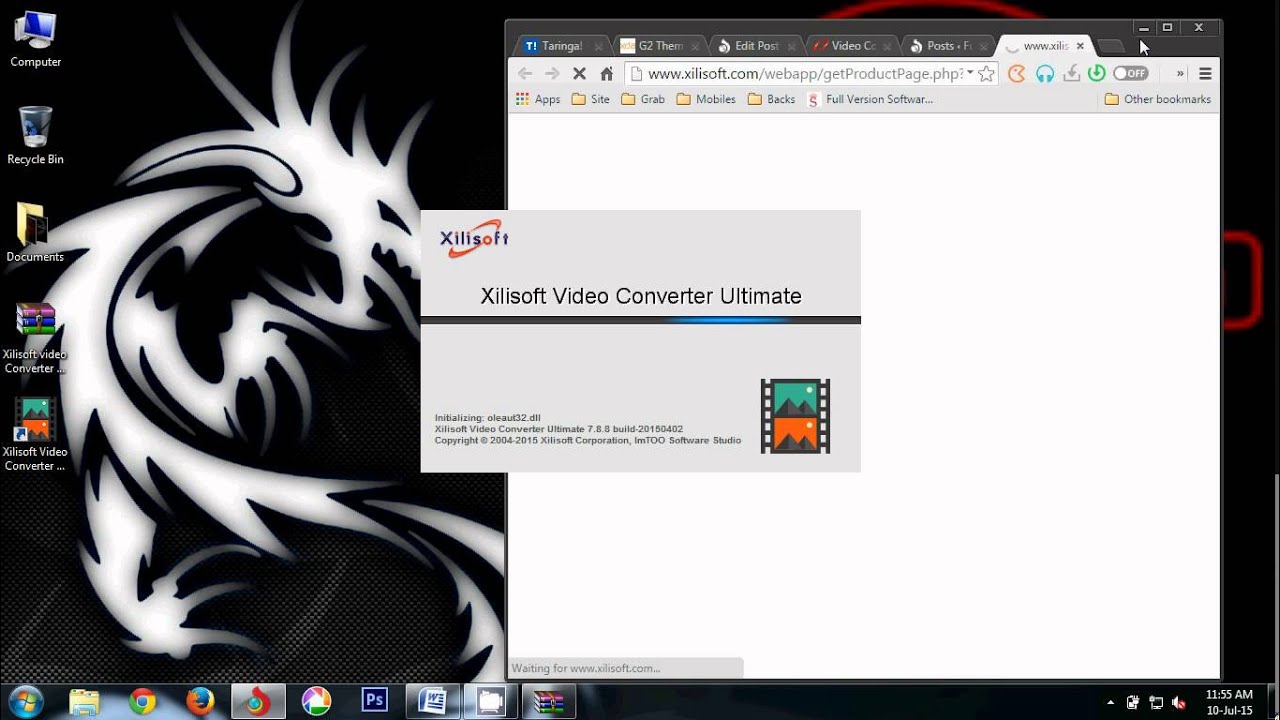
Task: Switch to the Video Co tab
Action: coord(851,46)
